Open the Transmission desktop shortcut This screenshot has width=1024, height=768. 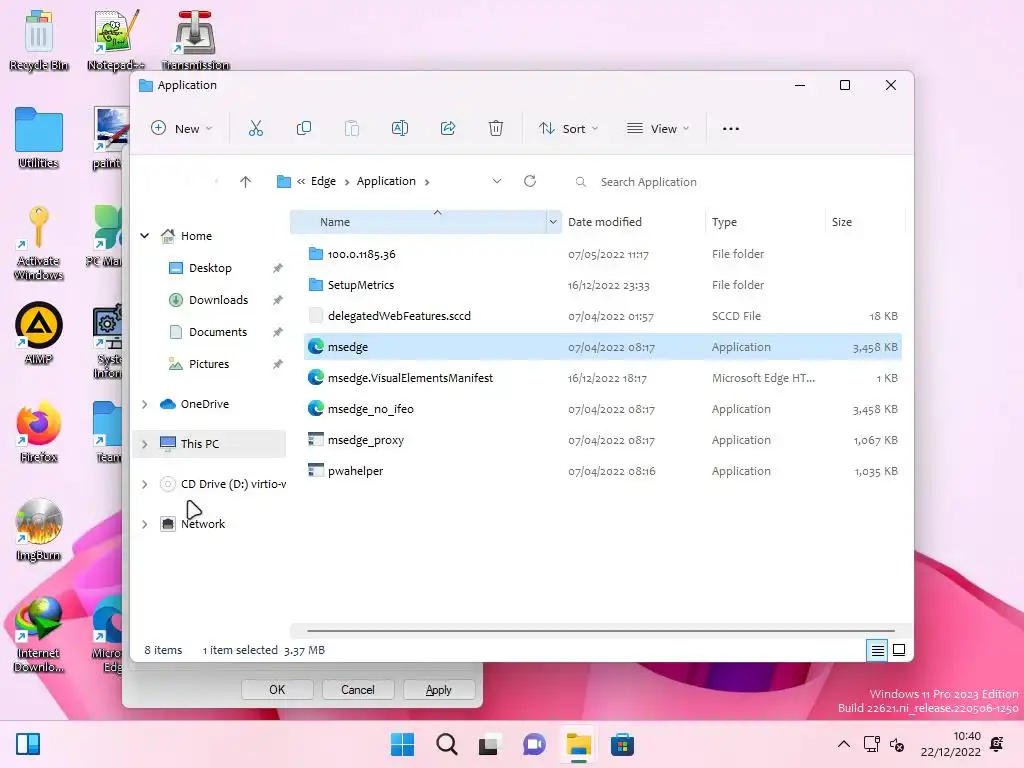[195, 40]
